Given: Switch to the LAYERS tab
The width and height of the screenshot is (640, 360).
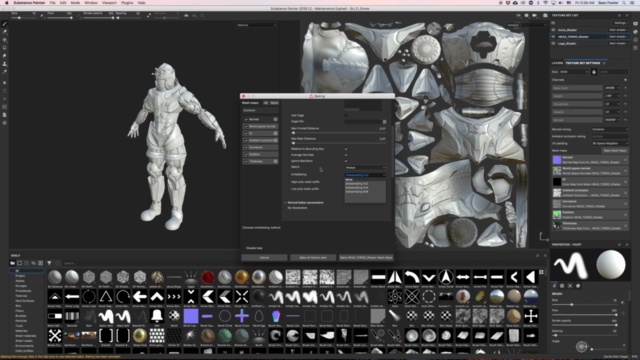Looking at the screenshot, I should 557,63.
